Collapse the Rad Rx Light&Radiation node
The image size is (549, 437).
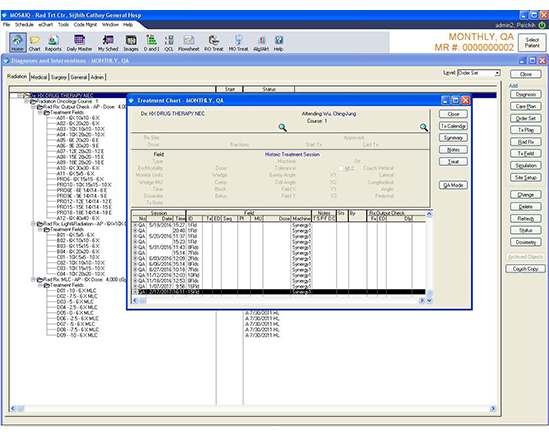(x=33, y=223)
